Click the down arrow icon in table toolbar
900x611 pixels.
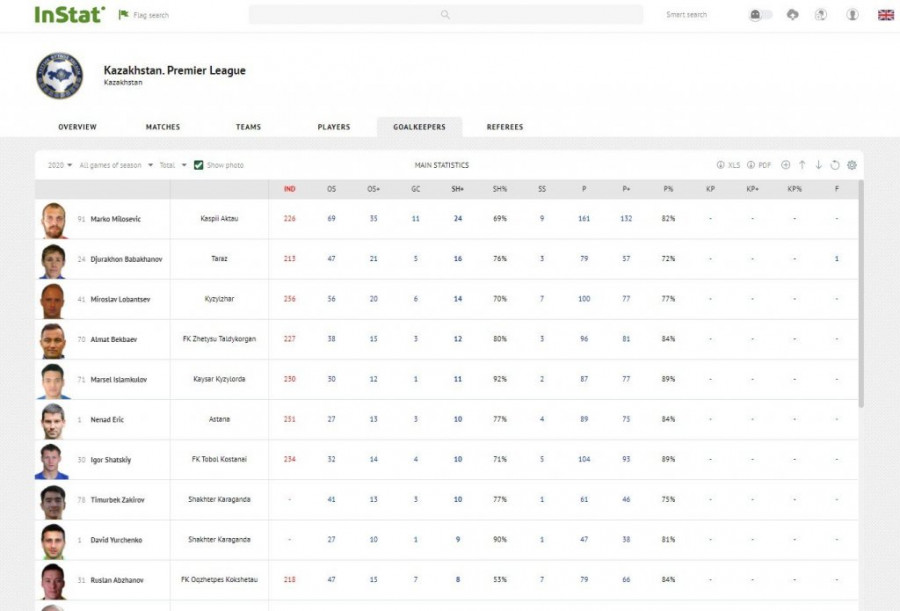point(818,165)
